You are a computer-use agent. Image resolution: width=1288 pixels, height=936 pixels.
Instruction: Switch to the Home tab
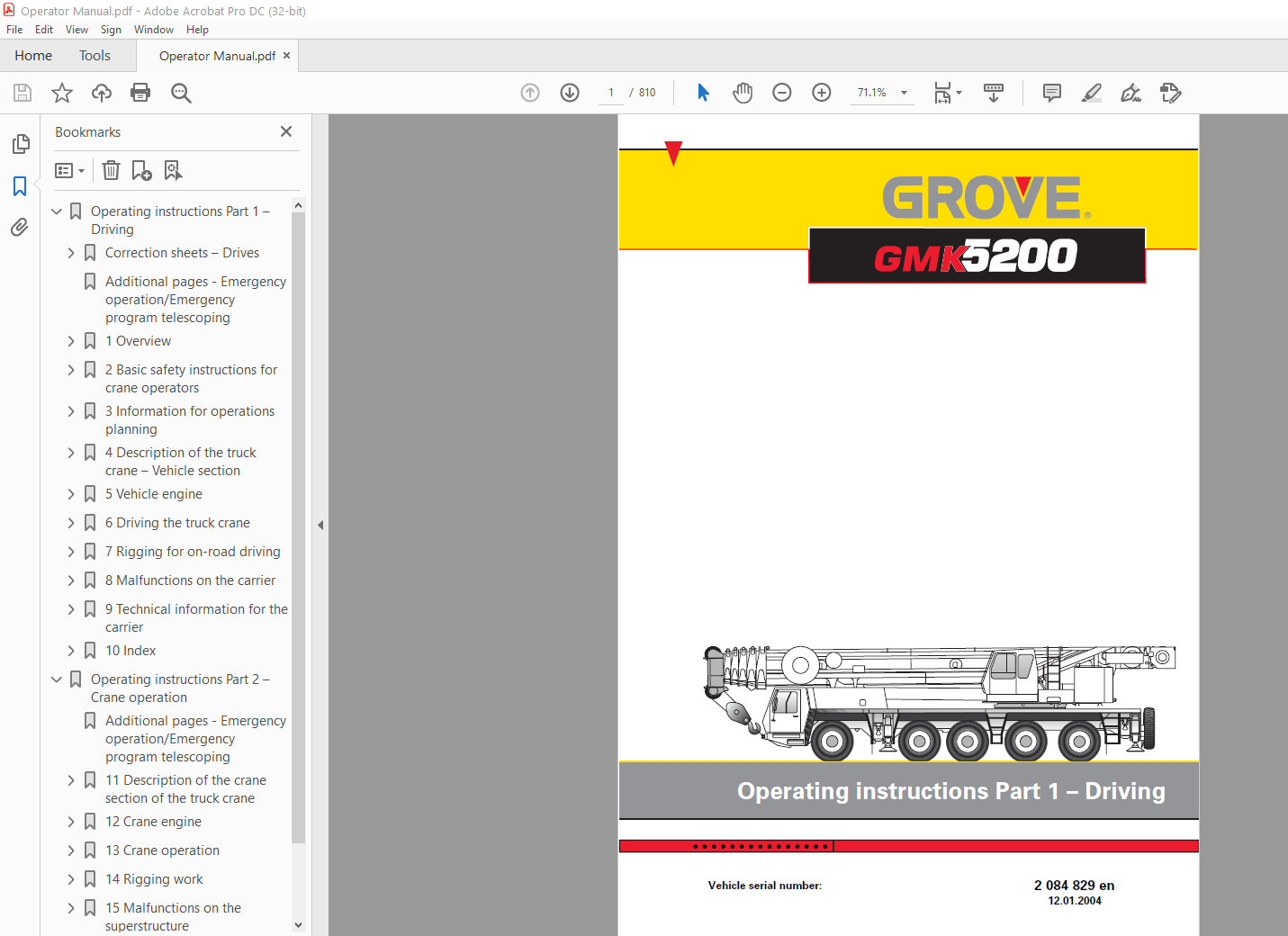coord(33,56)
